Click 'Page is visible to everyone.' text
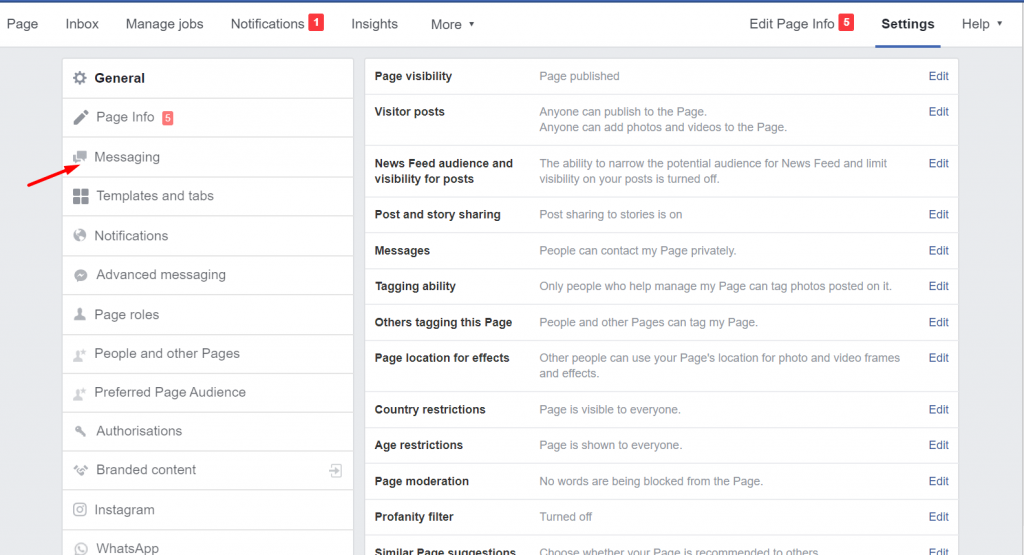Screen dimensions: 1024x555 pos(610,409)
